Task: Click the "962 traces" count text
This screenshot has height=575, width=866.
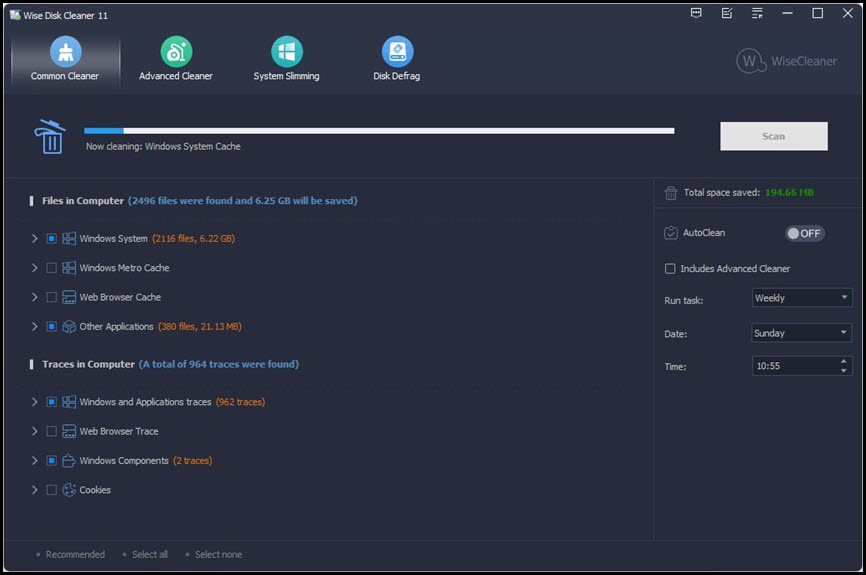Action: pos(240,402)
